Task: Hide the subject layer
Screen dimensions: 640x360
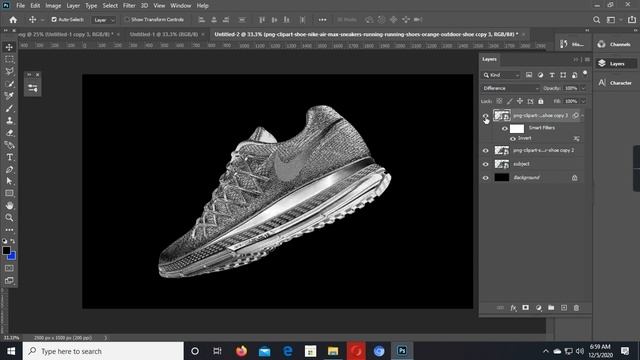Action: pyautogui.click(x=485, y=164)
